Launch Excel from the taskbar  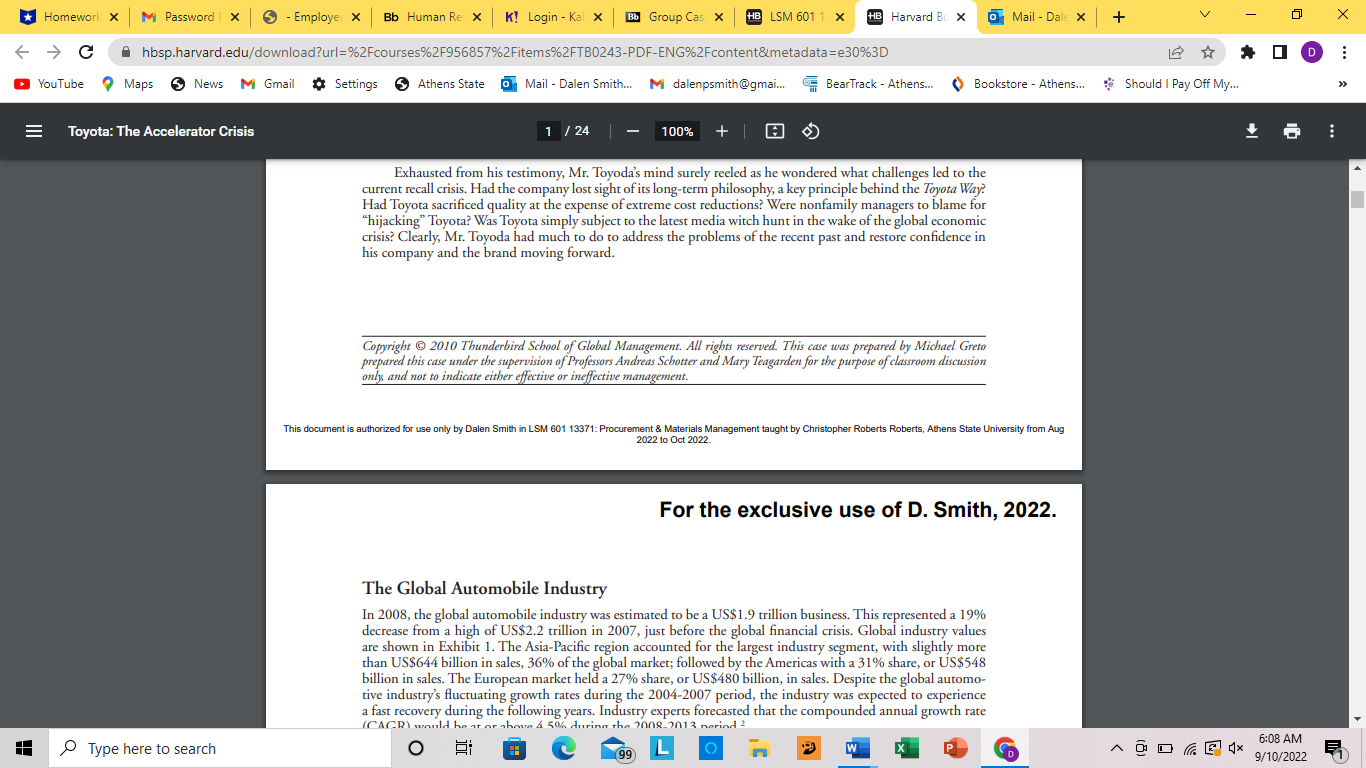[906, 748]
